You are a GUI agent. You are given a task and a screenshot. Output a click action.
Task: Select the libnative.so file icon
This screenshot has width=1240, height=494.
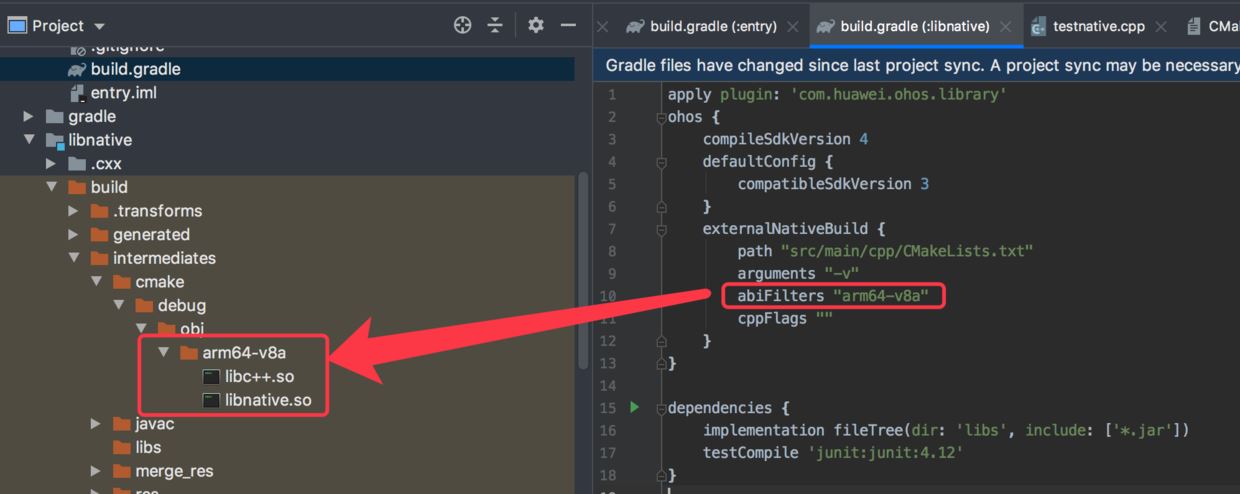[211, 400]
